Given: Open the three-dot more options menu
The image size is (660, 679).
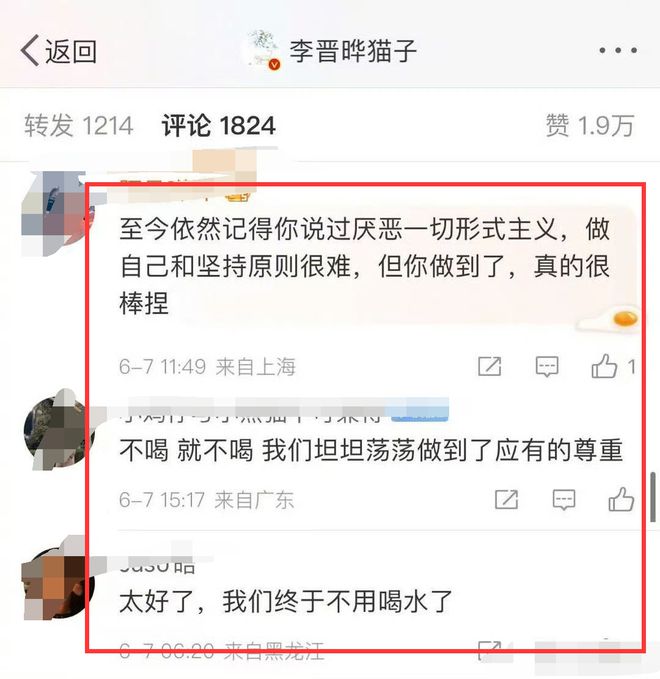Looking at the screenshot, I should (618, 50).
